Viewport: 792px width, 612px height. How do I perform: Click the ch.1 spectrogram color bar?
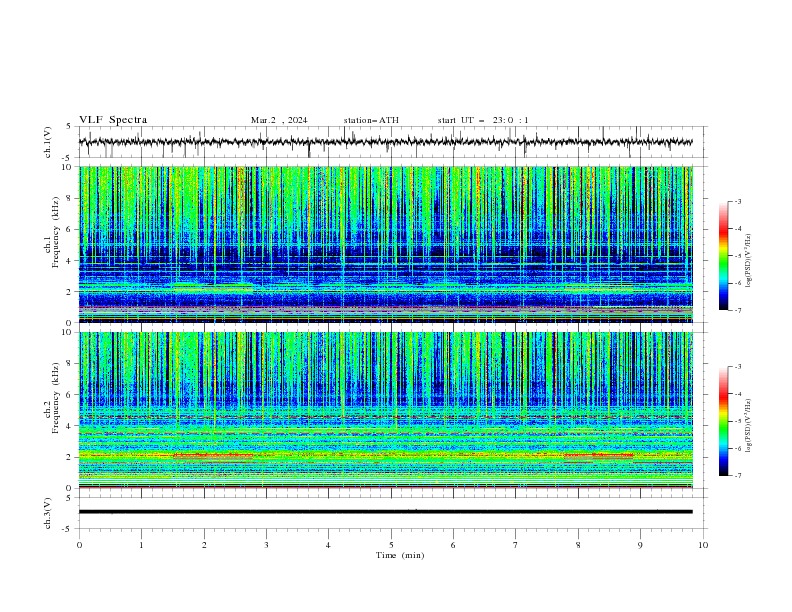[x=723, y=256]
